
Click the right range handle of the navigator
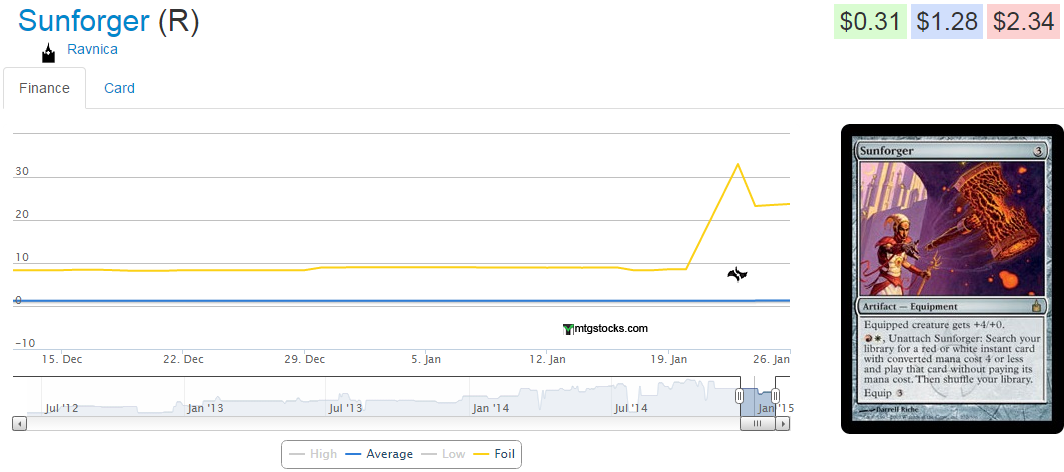[x=775, y=396]
